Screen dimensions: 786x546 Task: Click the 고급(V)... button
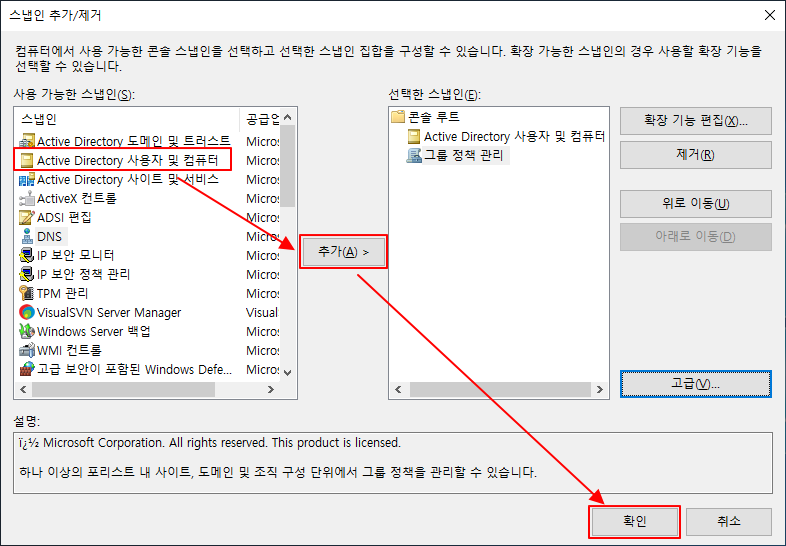point(695,384)
